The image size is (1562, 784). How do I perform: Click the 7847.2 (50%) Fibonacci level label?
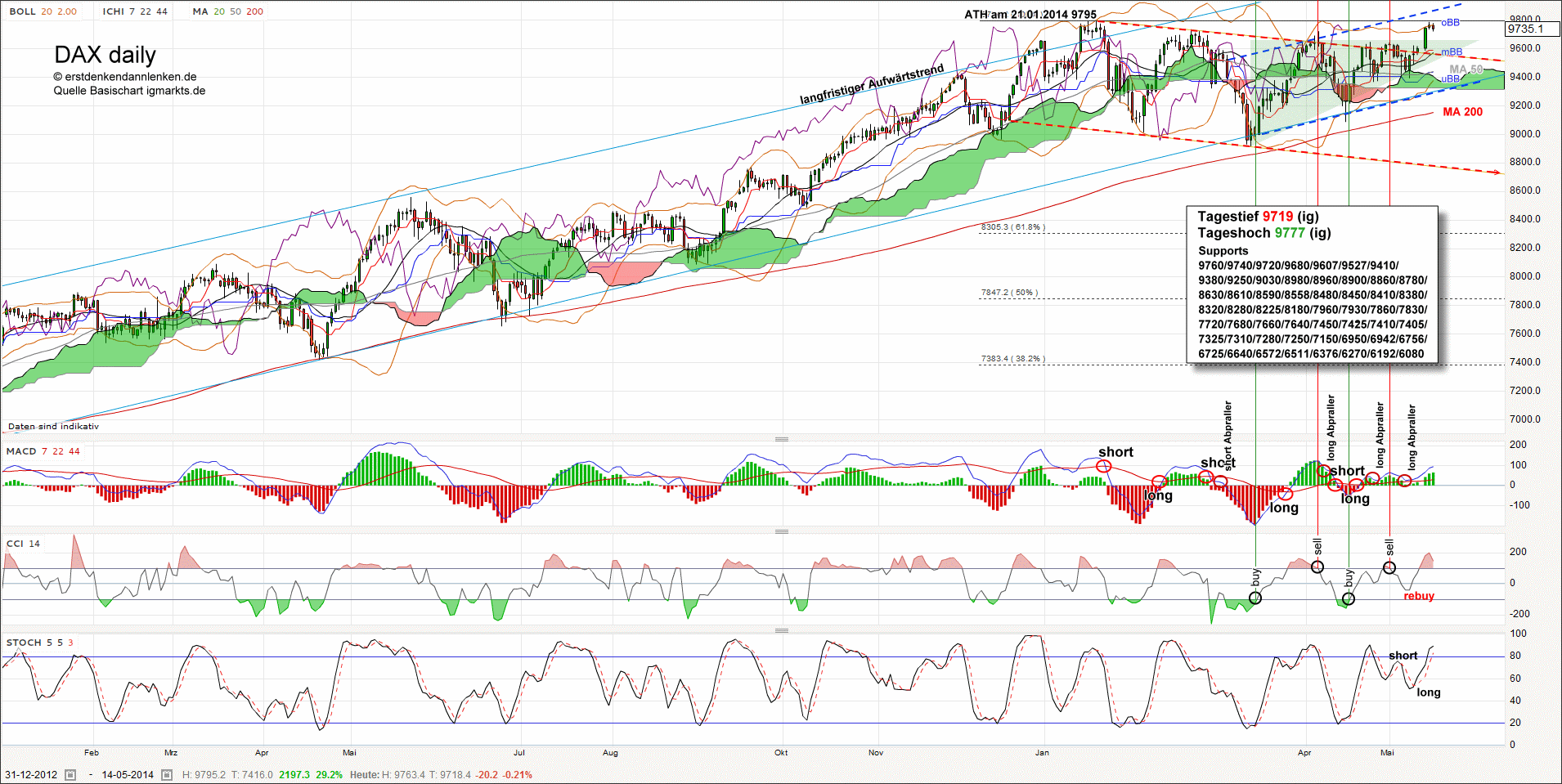pyautogui.click(x=1009, y=292)
